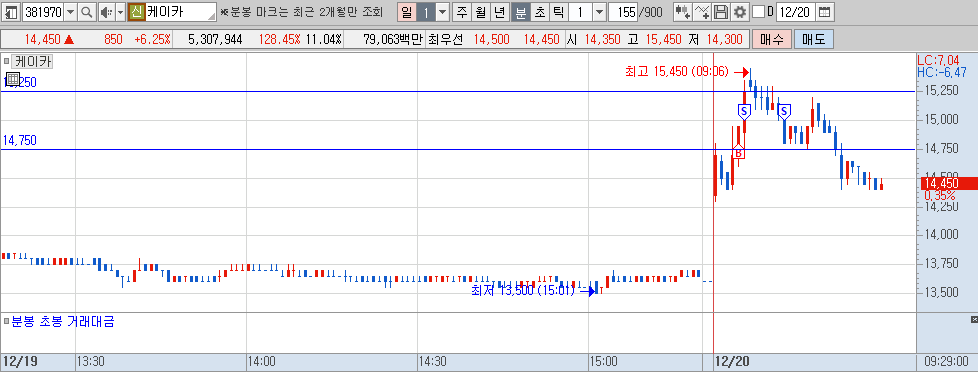Expand the stock code 381970 dropdown
Image resolution: width=978 pixels, height=372 pixels.
pos(70,12)
